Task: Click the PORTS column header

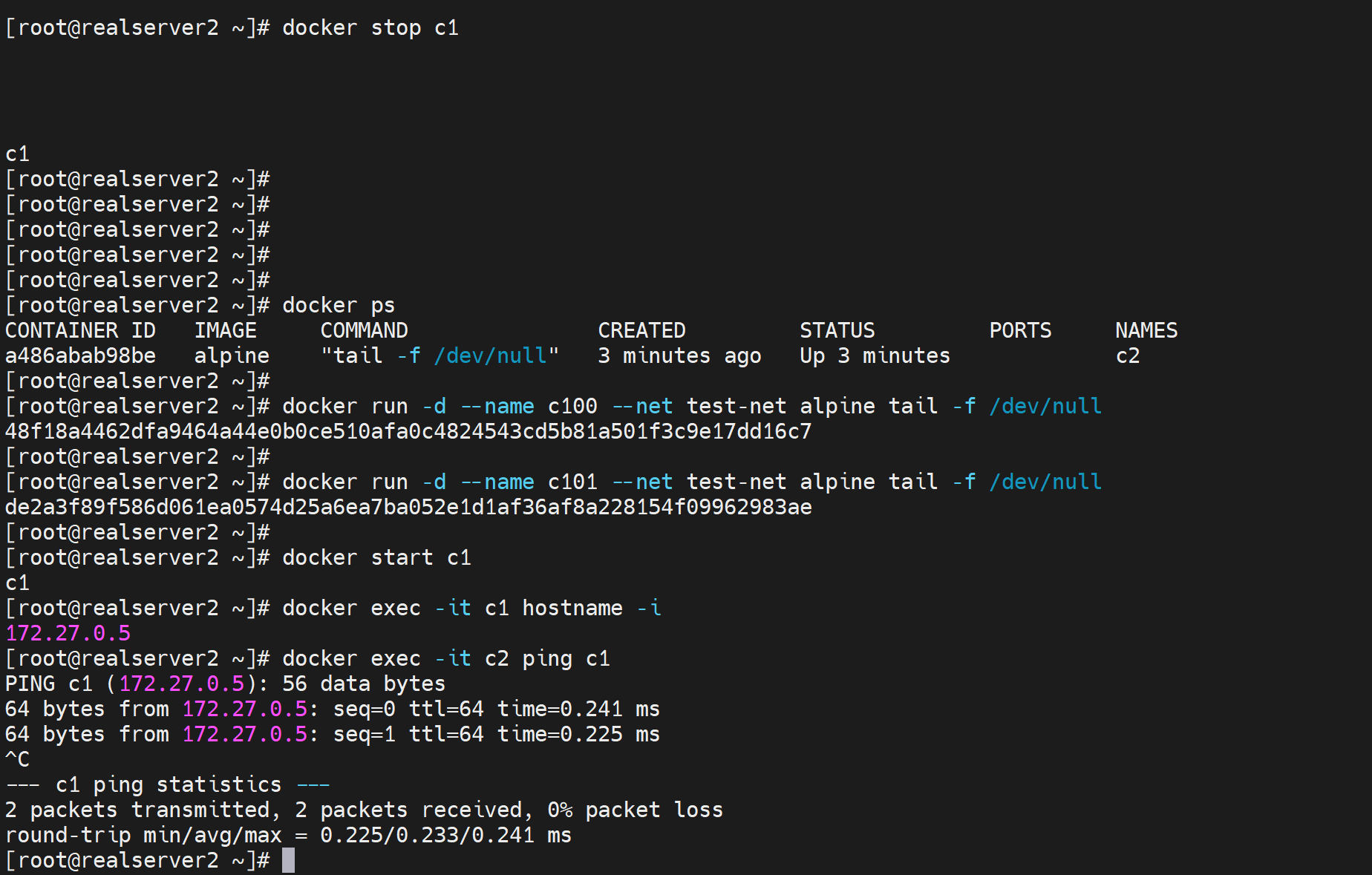Action: (1019, 331)
